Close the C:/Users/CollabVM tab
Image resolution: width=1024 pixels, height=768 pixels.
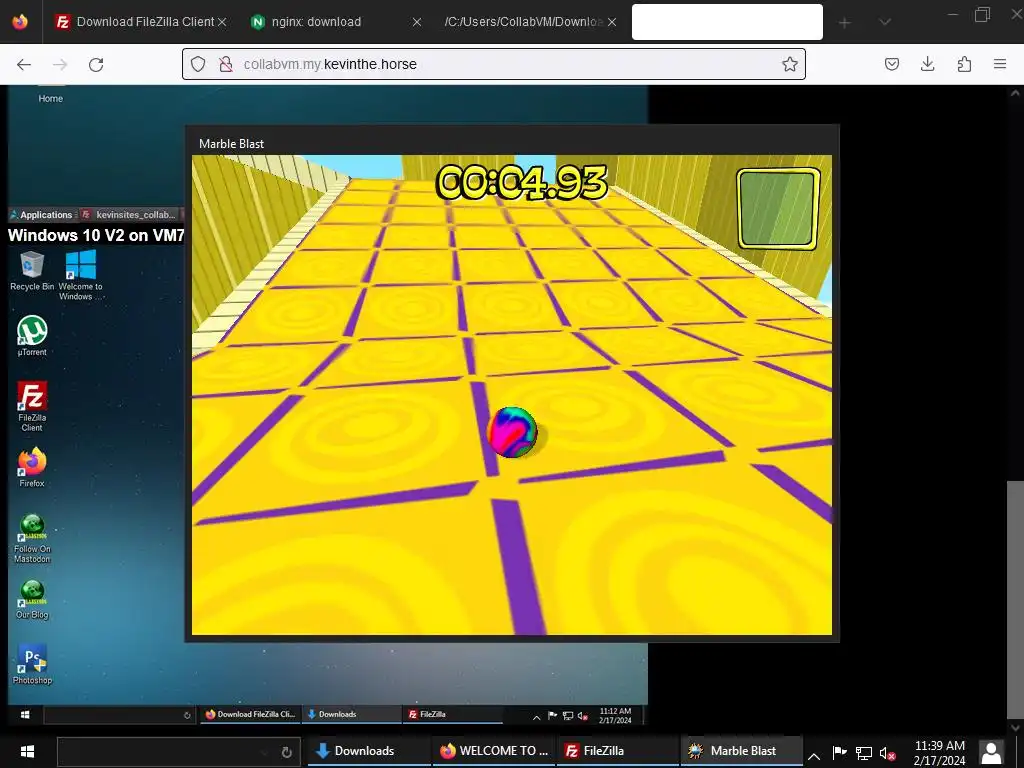pyautogui.click(x=612, y=22)
